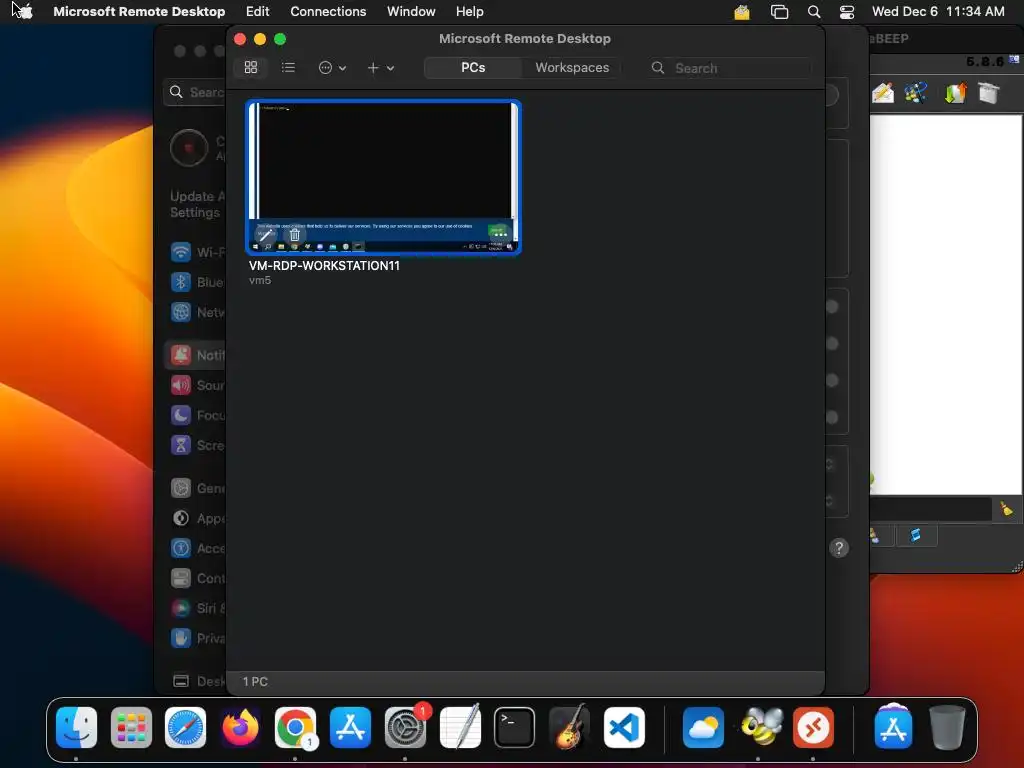Image resolution: width=1024 pixels, height=768 pixels.
Task: Open the Help menu
Action: 470,11
